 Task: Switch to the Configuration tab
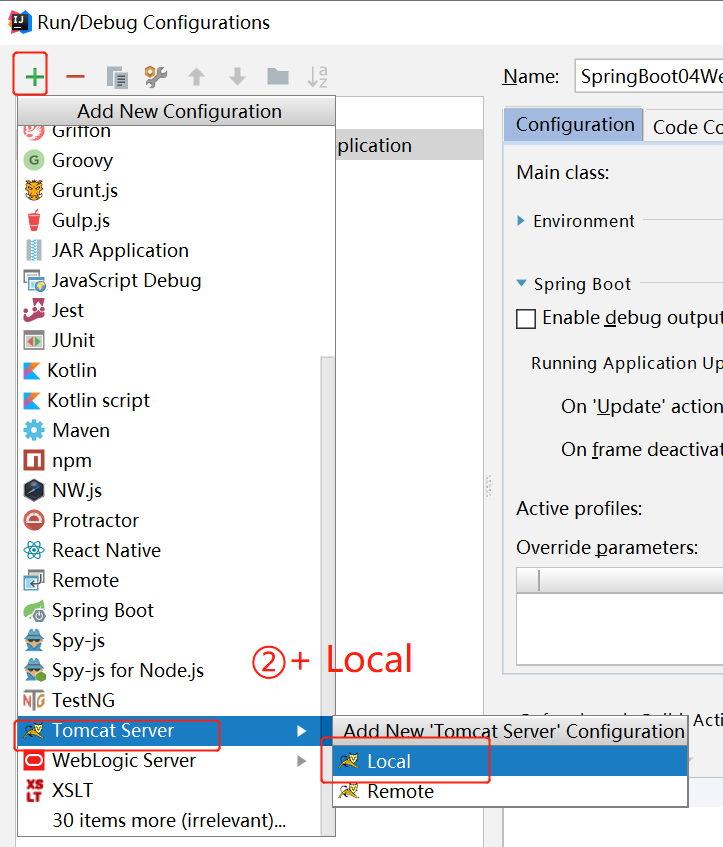[x=574, y=125]
